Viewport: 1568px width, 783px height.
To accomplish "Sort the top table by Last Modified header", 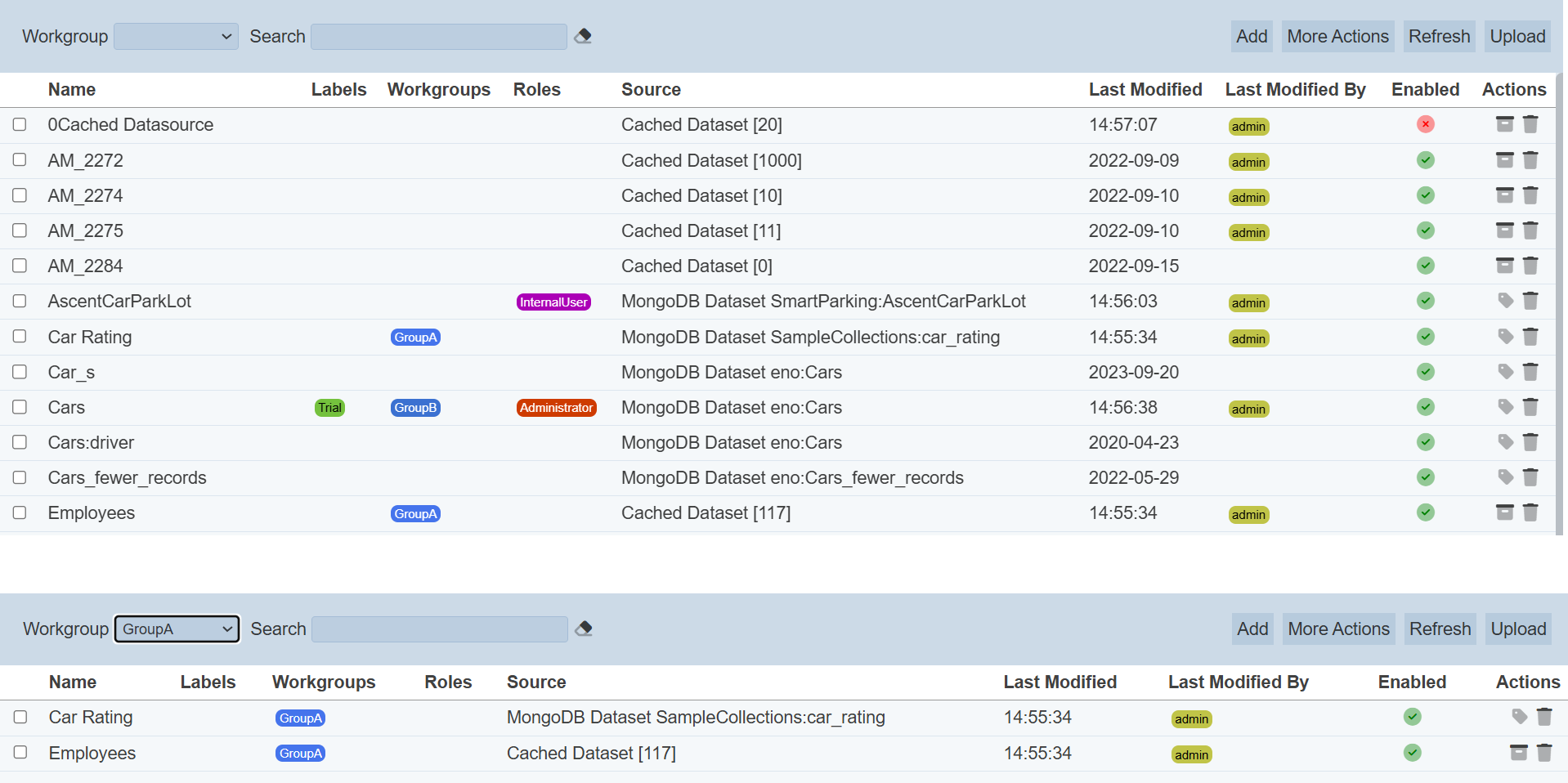I will (1145, 90).
